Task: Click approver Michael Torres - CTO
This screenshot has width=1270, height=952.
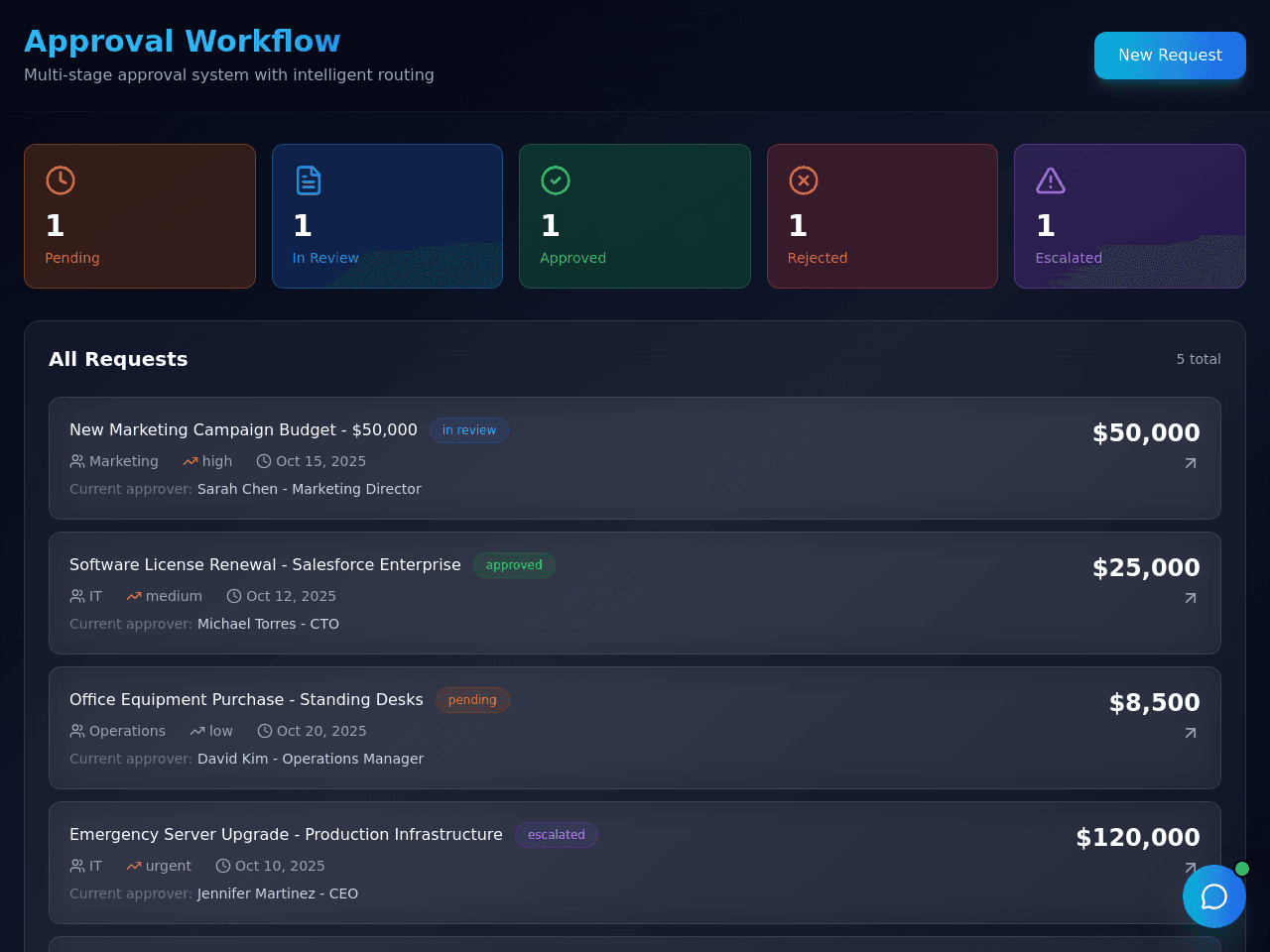Action: (x=268, y=624)
